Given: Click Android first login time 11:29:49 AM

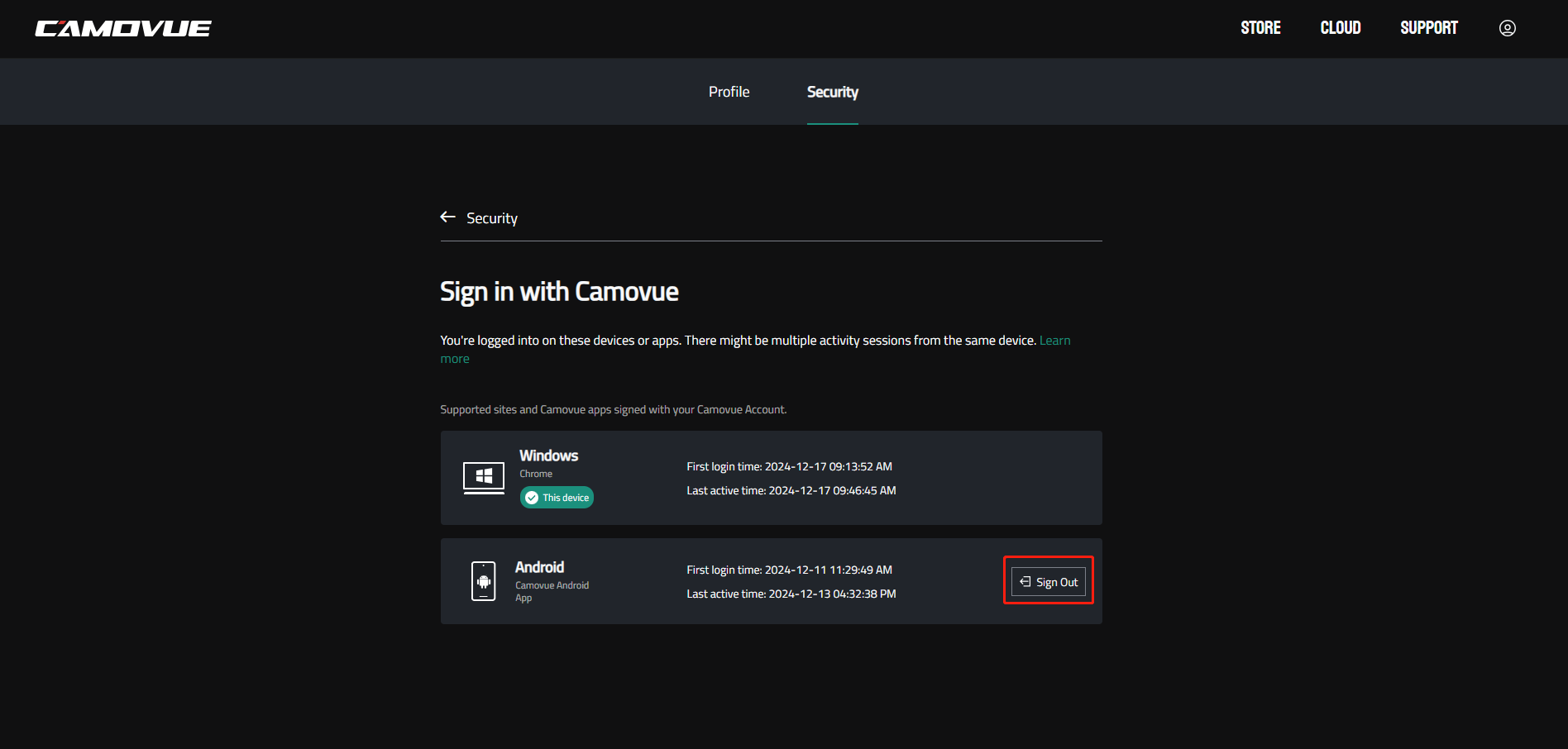Looking at the screenshot, I should pyautogui.click(x=789, y=570).
